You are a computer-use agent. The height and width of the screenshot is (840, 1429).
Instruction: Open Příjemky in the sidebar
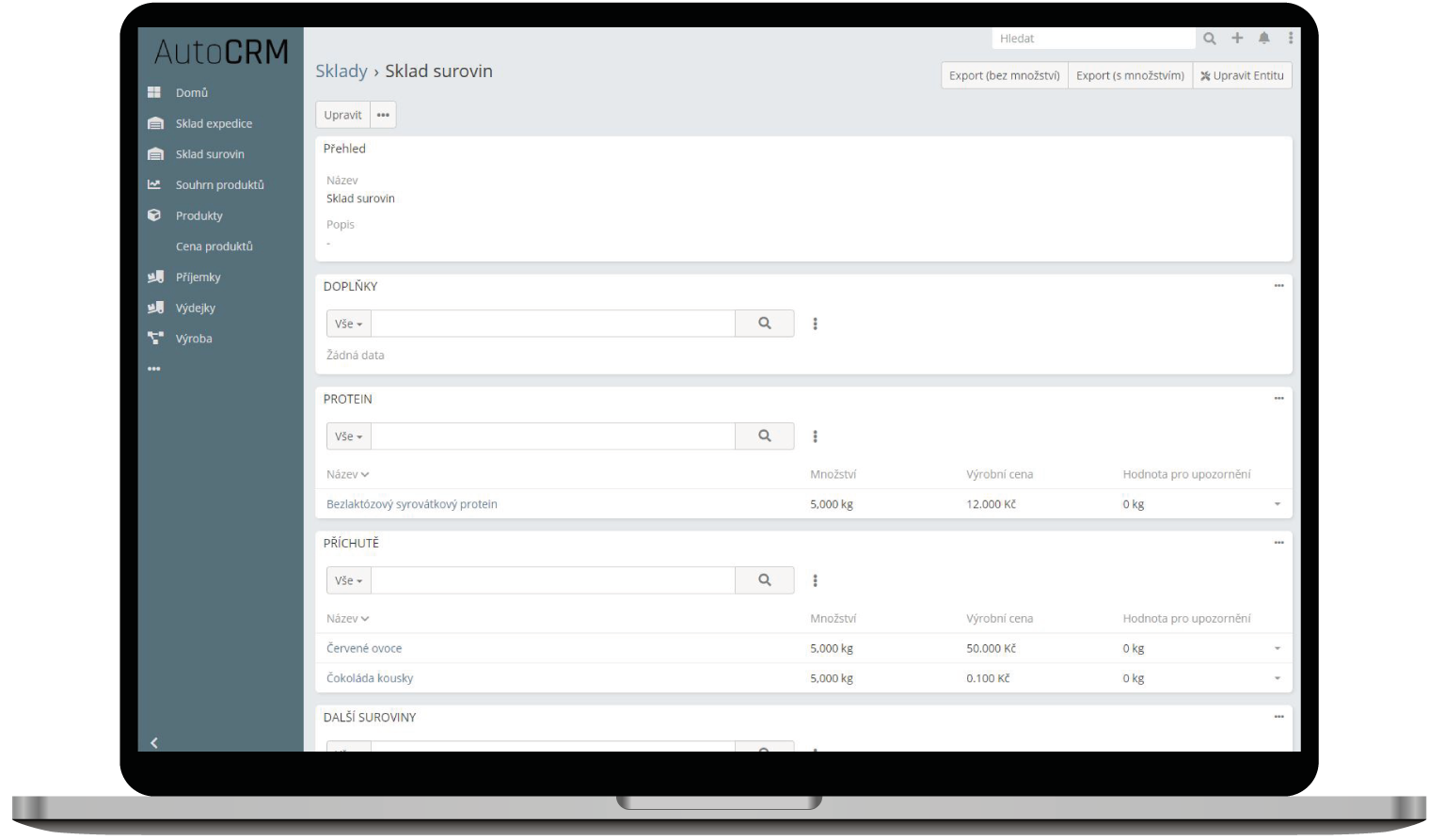click(x=198, y=277)
